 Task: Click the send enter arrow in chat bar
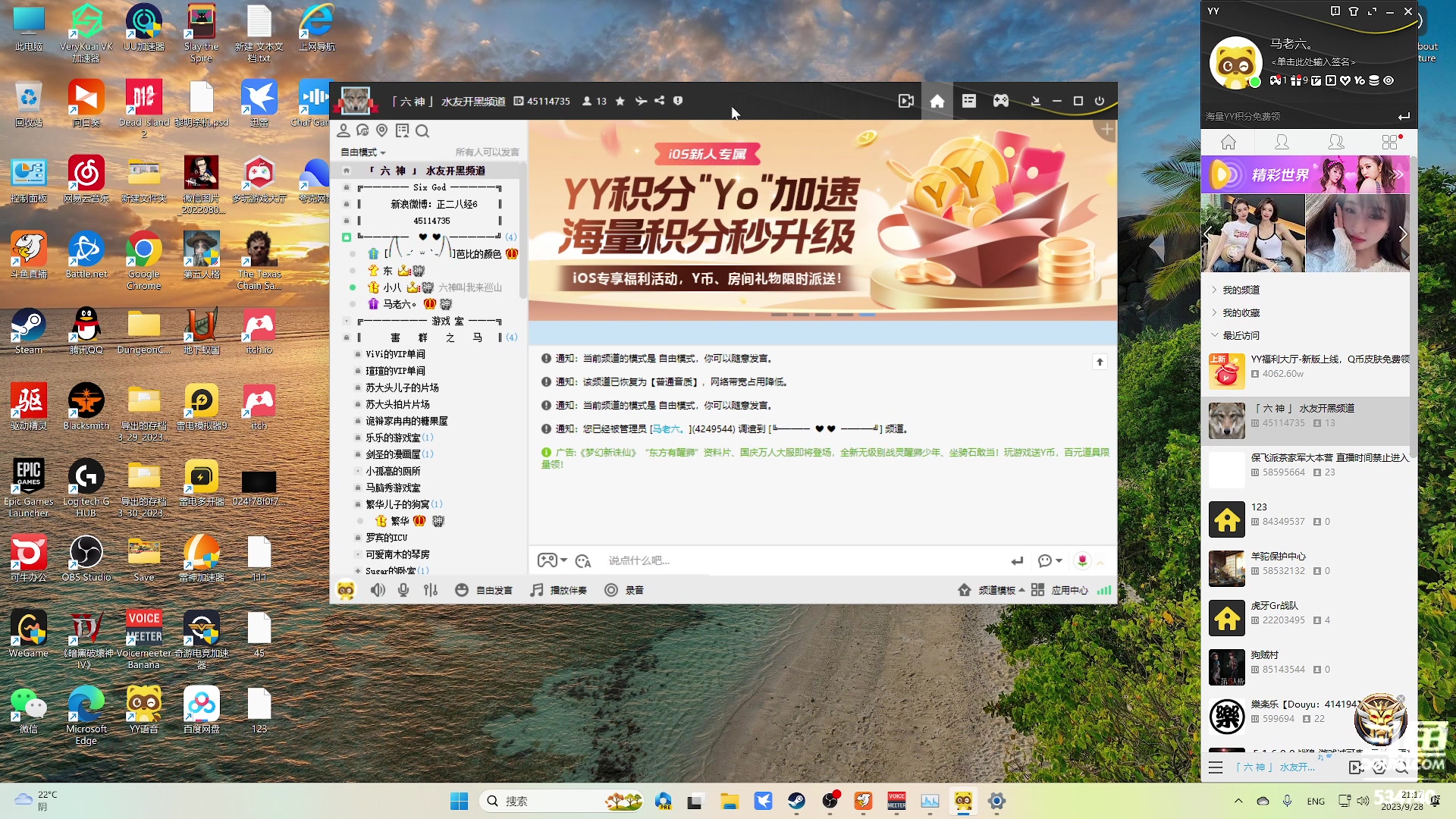pyautogui.click(x=1017, y=560)
